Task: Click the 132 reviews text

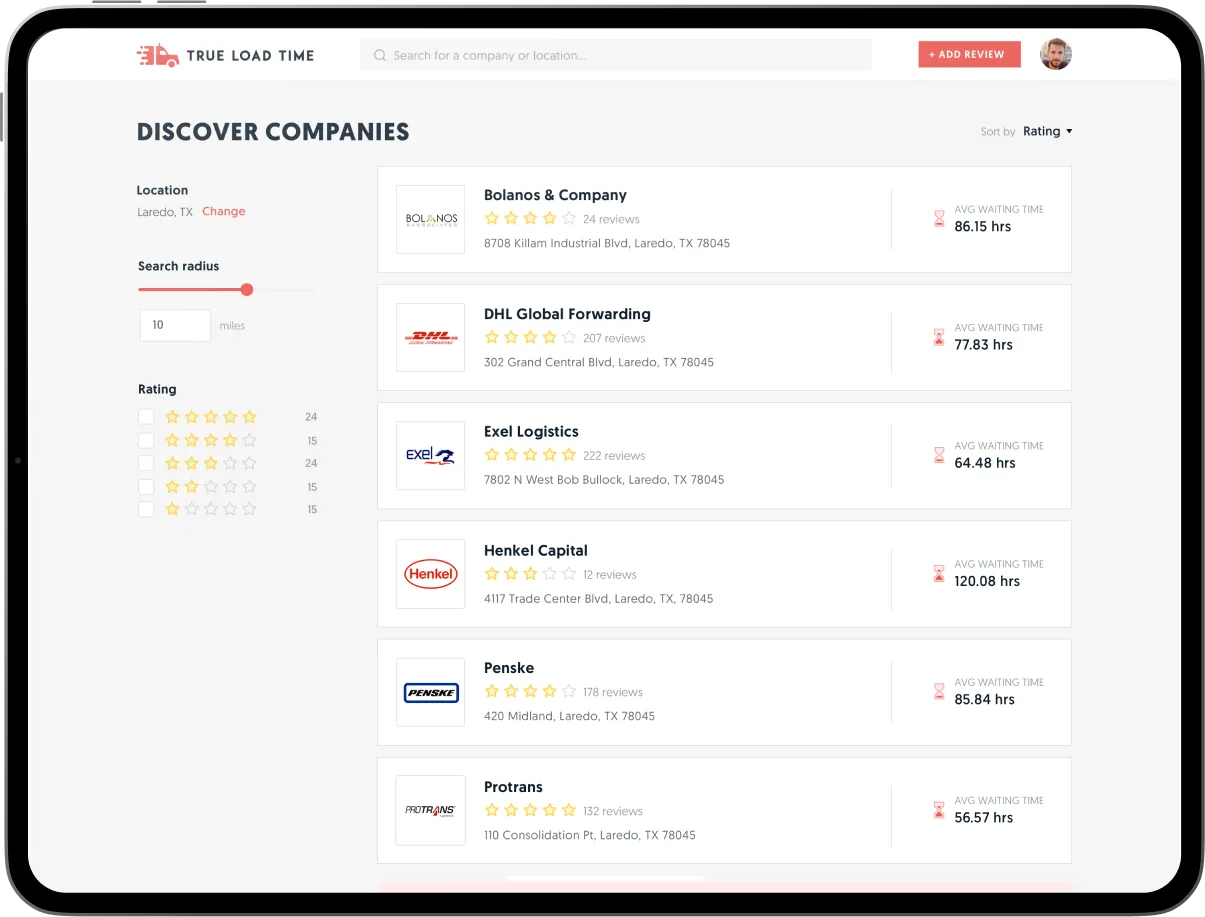Action: click(613, 811)
